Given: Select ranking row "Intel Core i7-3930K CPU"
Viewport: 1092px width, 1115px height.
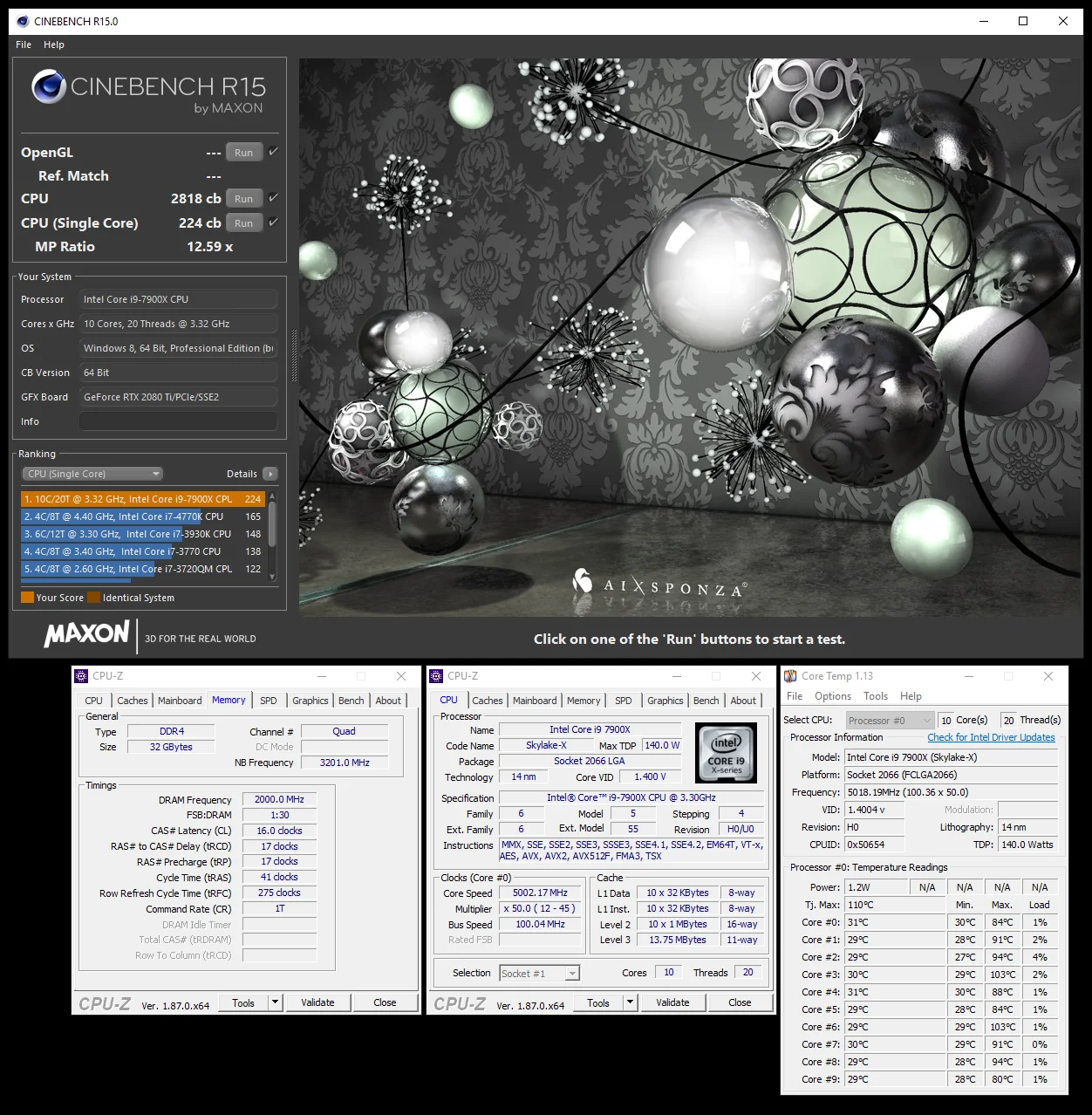Looking at the screenshot, I should [142, 534].
